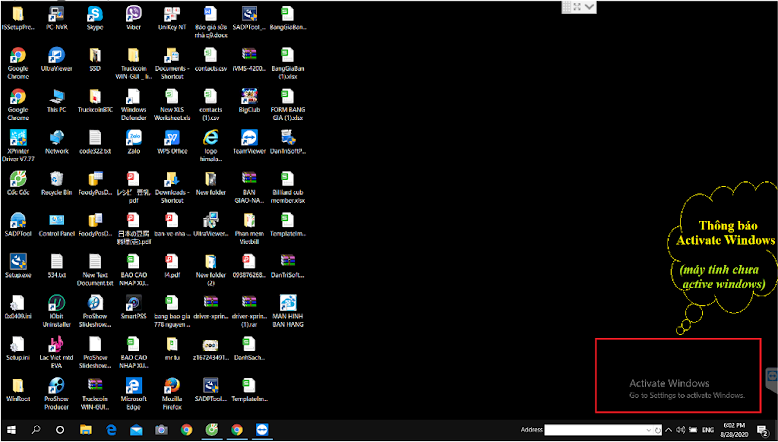Select the Setup.ini file
The width and height of the screenshot is (778, 442).
point(18,348)
